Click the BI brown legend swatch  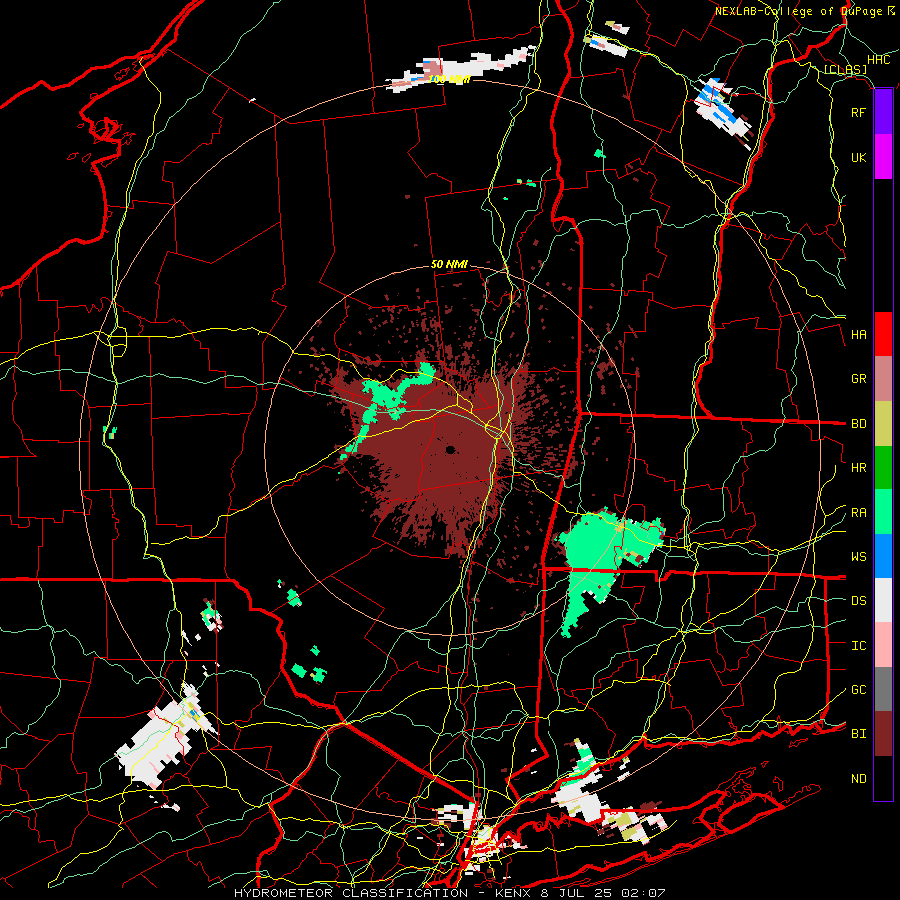click(x=883, y=734)
